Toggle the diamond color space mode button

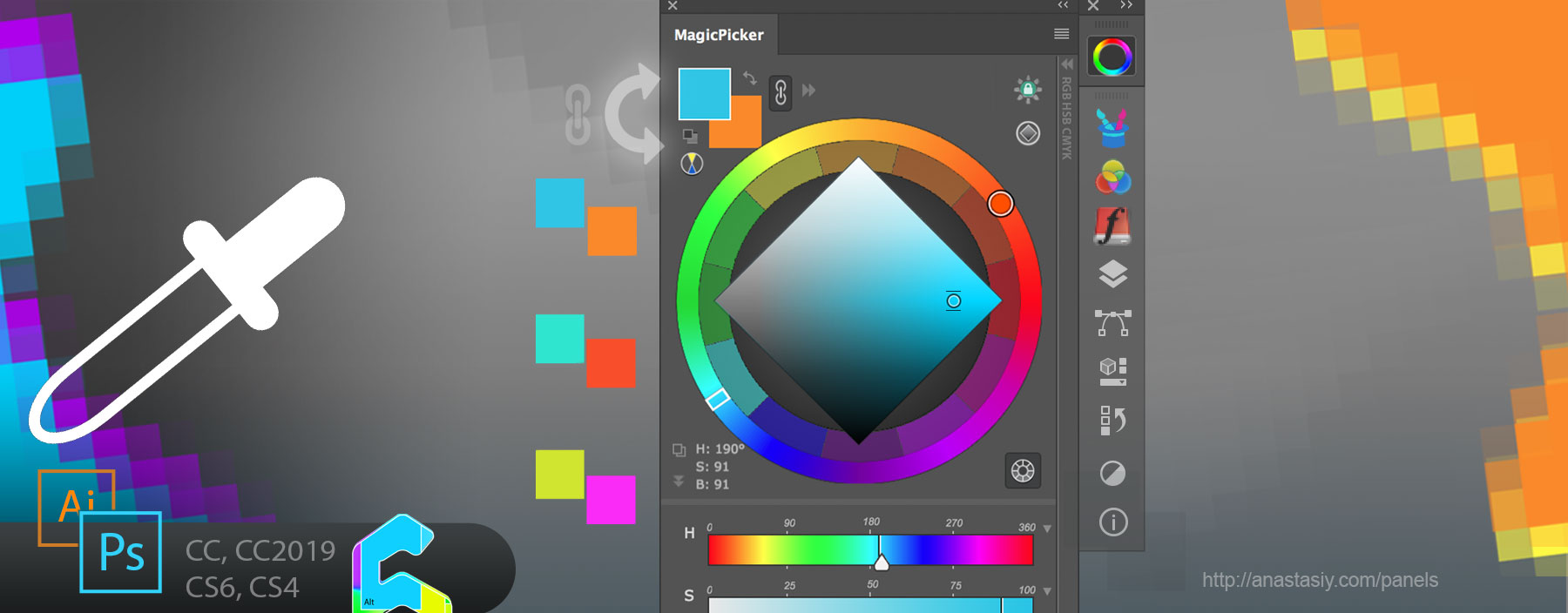(1028, 133)
